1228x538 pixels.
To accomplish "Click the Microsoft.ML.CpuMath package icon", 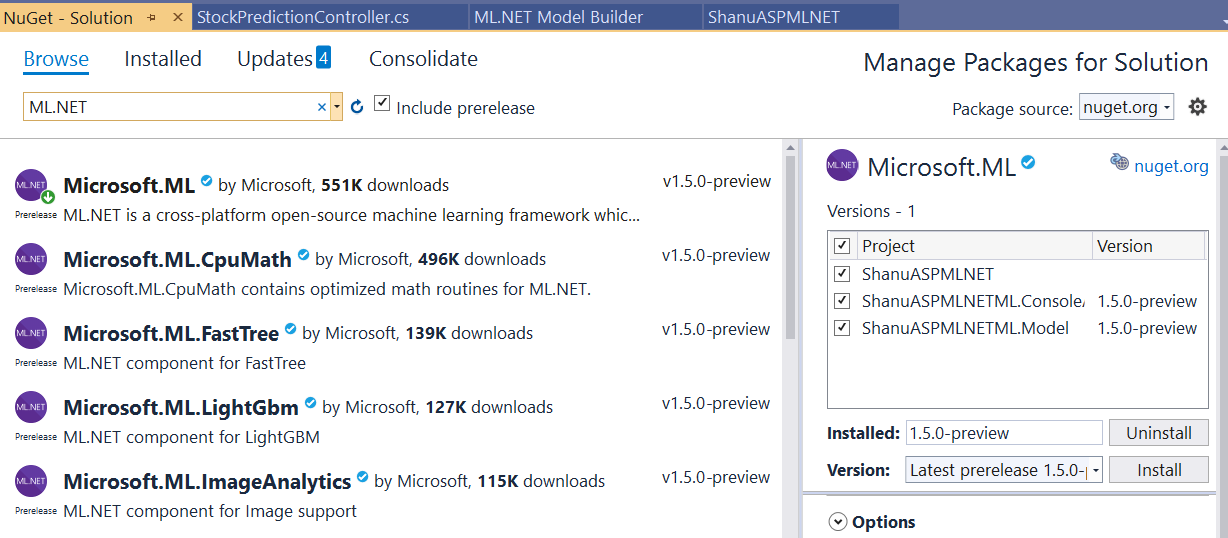I will tap(31, 259).
